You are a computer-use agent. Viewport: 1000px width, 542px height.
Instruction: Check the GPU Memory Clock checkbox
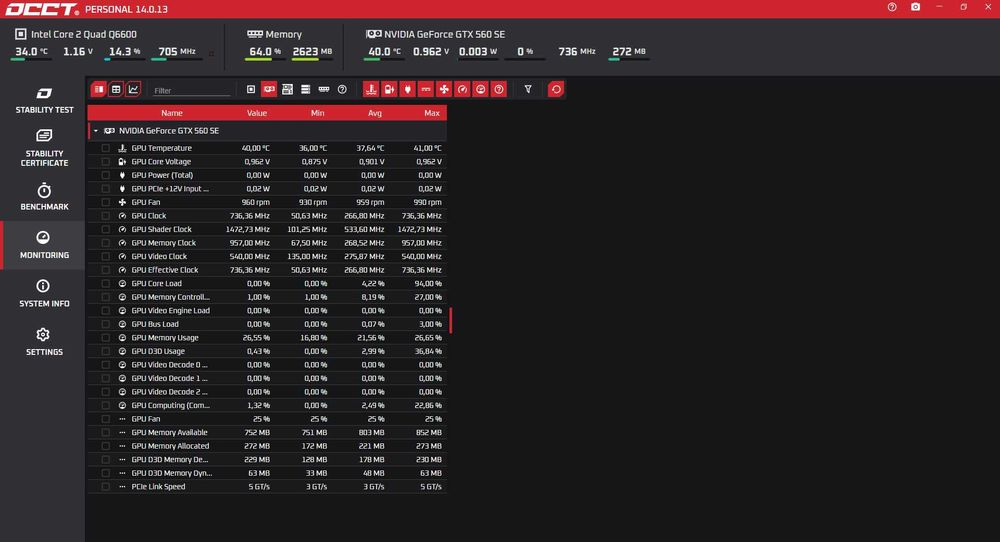coord(105,243)
